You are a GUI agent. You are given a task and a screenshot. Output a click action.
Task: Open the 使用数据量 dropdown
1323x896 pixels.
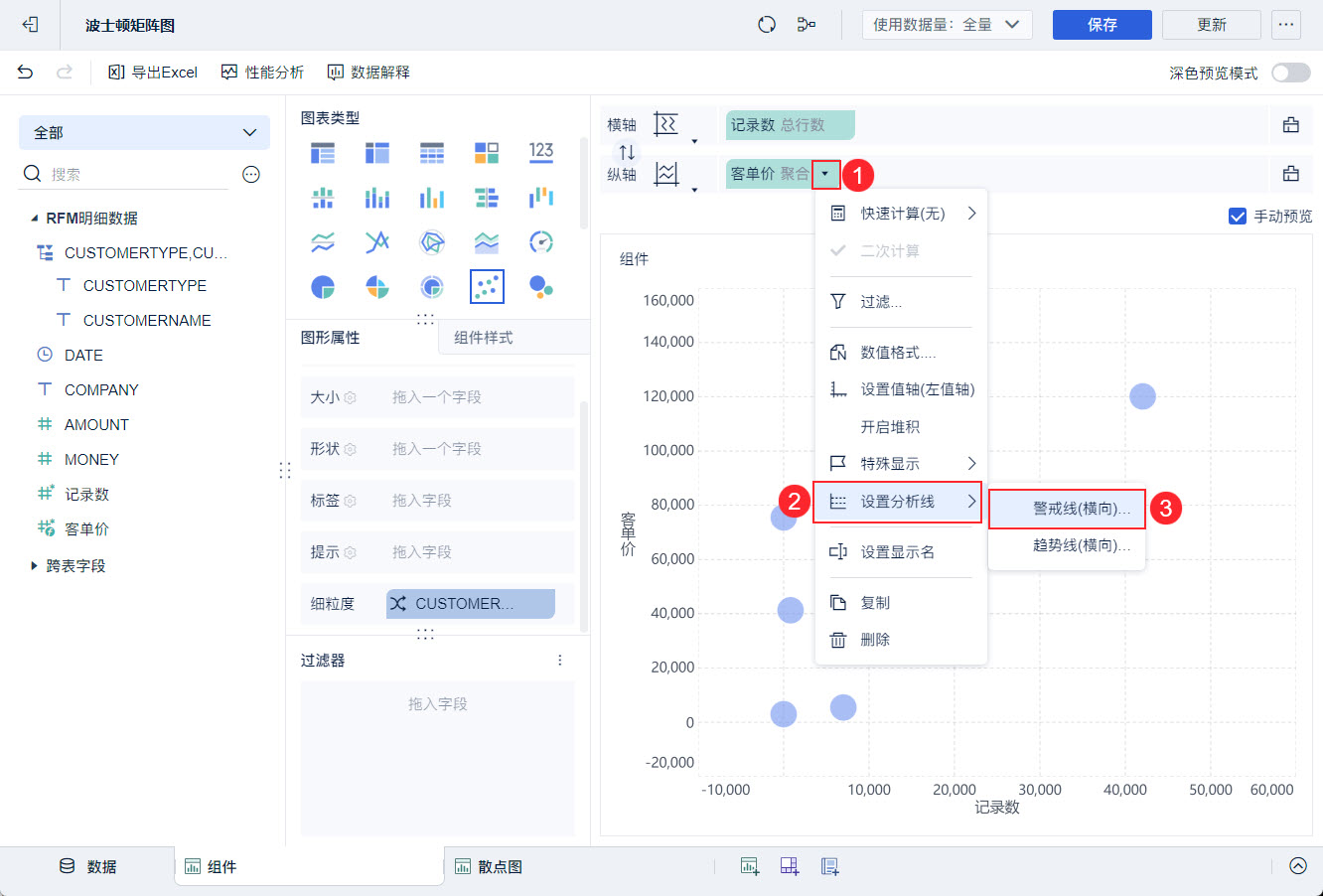click(x=947, y=25)
